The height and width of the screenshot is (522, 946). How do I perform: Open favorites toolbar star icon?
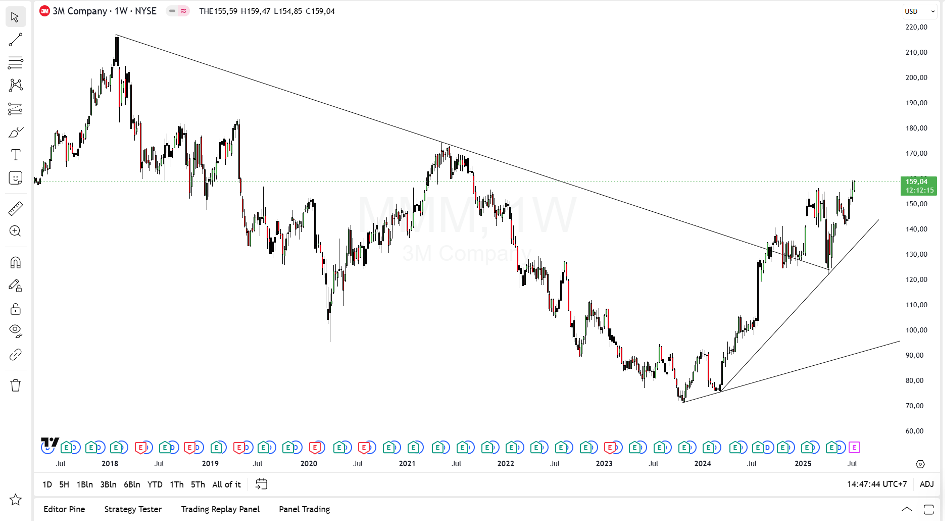pos(15,500)
